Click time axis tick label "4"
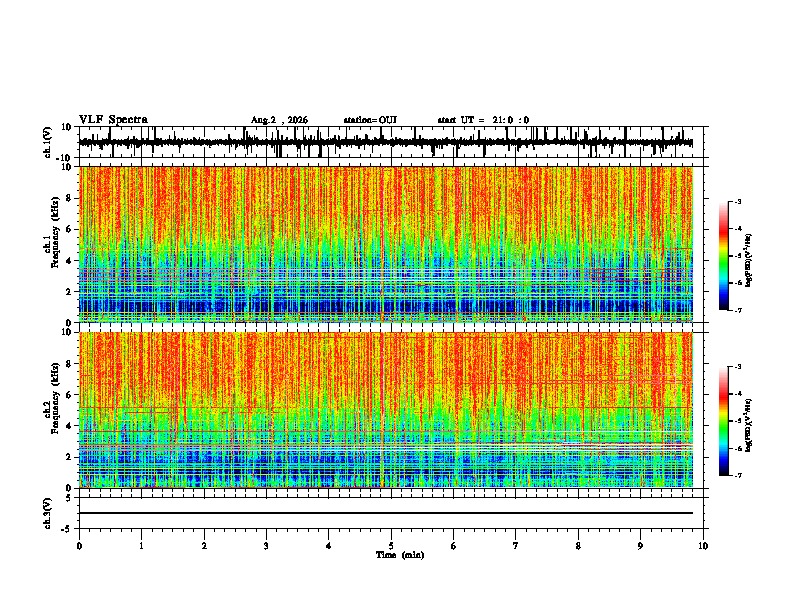The height and width of the screenshot is (612, 792). [329, 546]
